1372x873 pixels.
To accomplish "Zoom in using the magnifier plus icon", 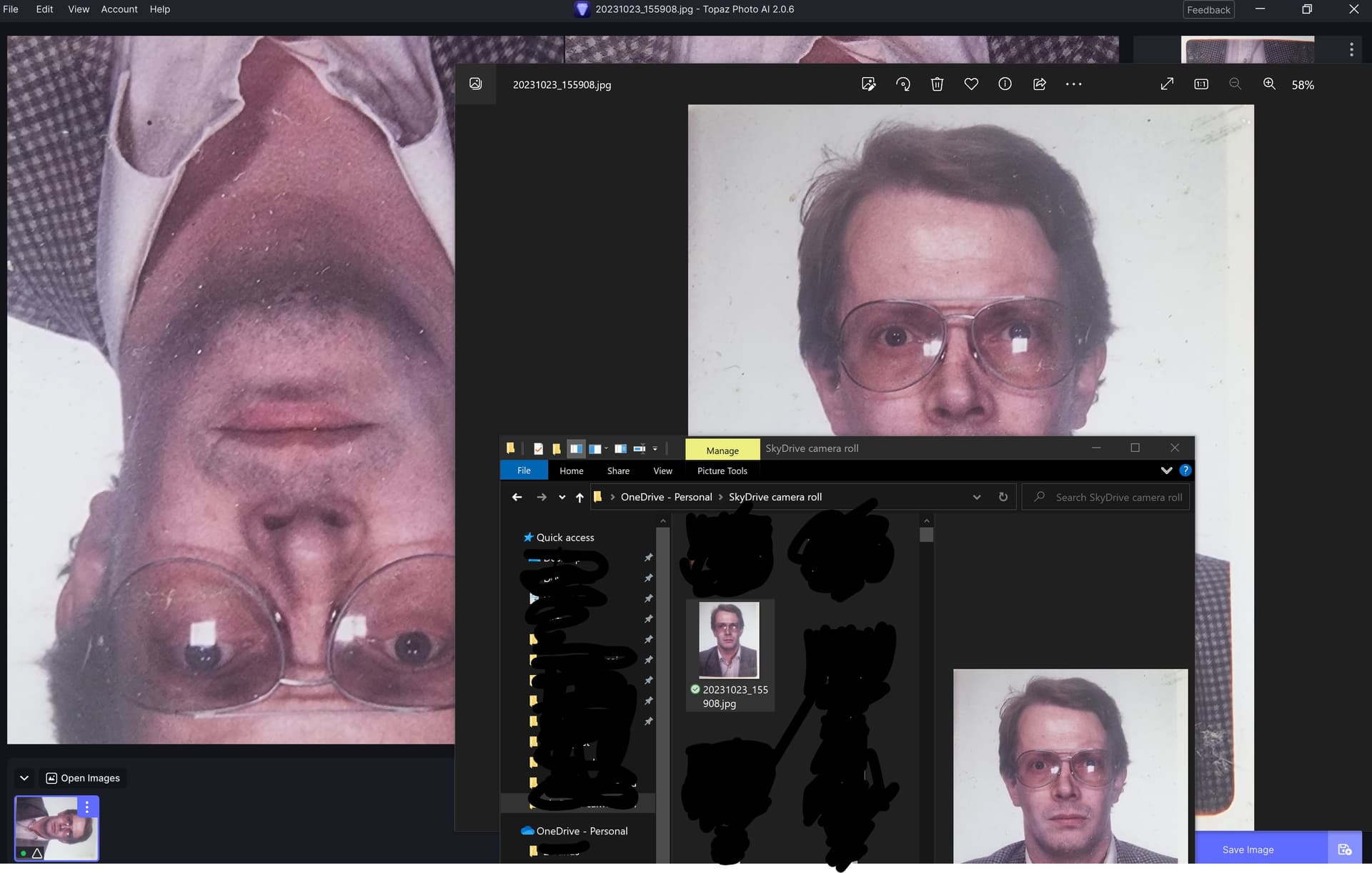I will click(x=1269, y=84).
